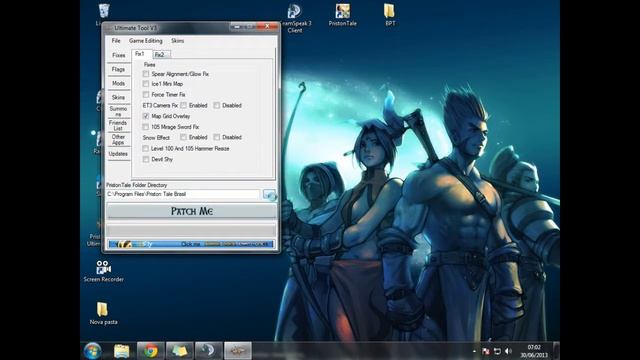Check ET3 Camera Fix Disabled box
Viewport: 640px width, 360px height.
click(x=217, y=105)
